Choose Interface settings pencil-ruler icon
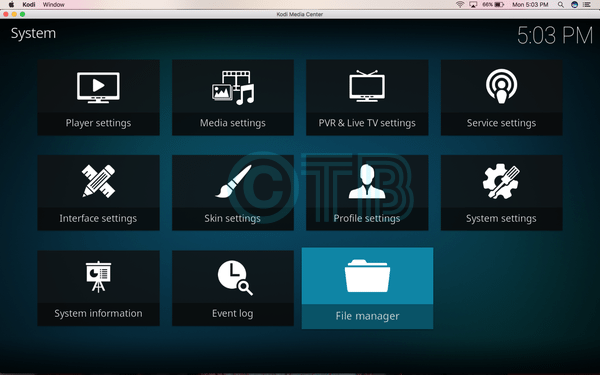The width and height of the screenshot is (600, 375). 98,181
